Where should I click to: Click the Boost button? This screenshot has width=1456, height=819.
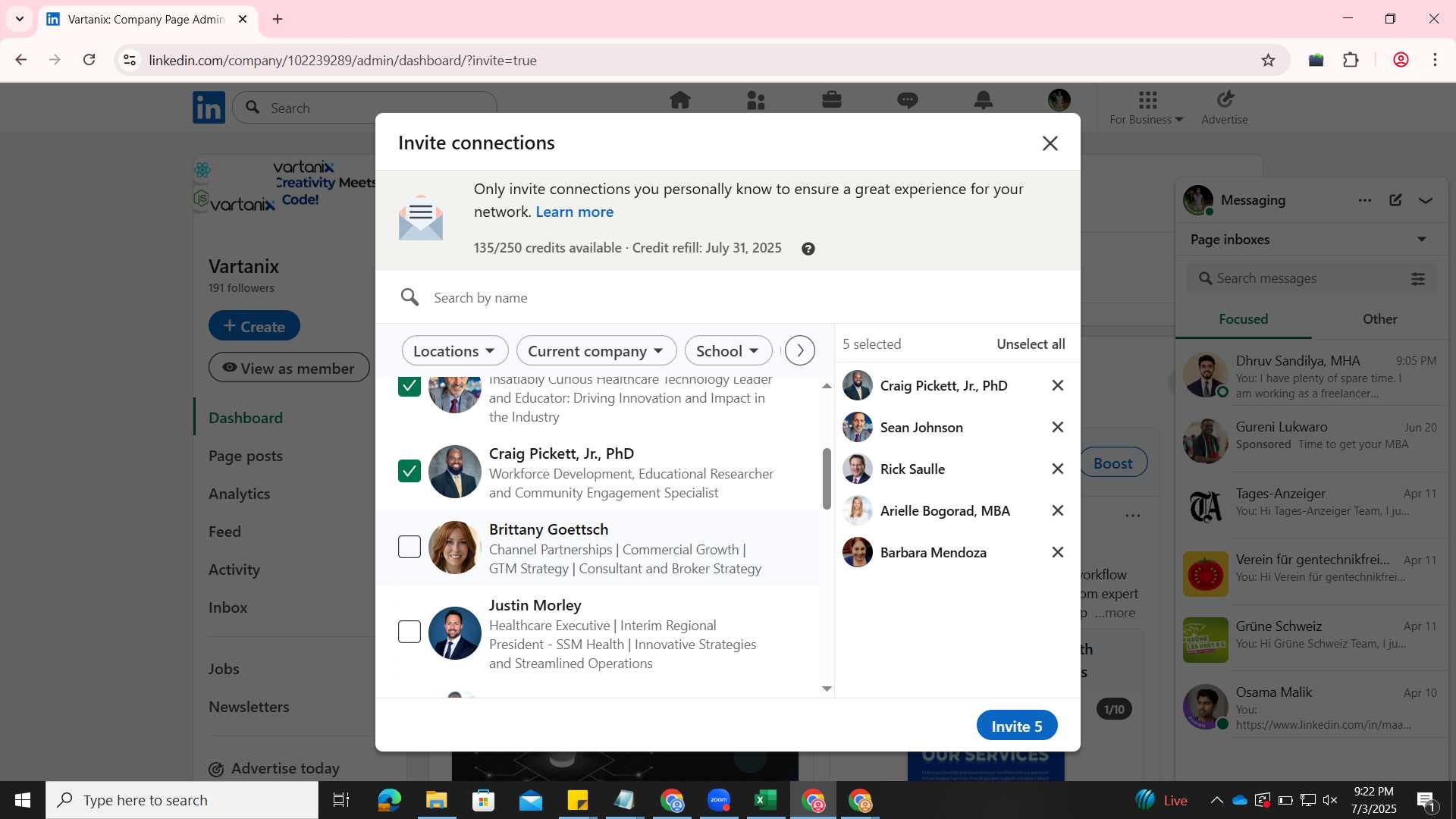point(1112,463)
